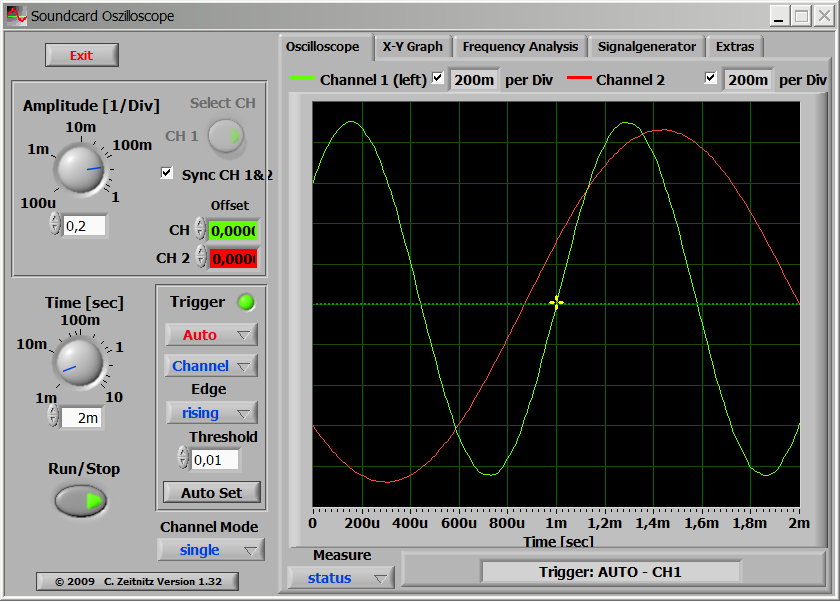
Task: Open the Extras tab
Action: click(734, 47)
